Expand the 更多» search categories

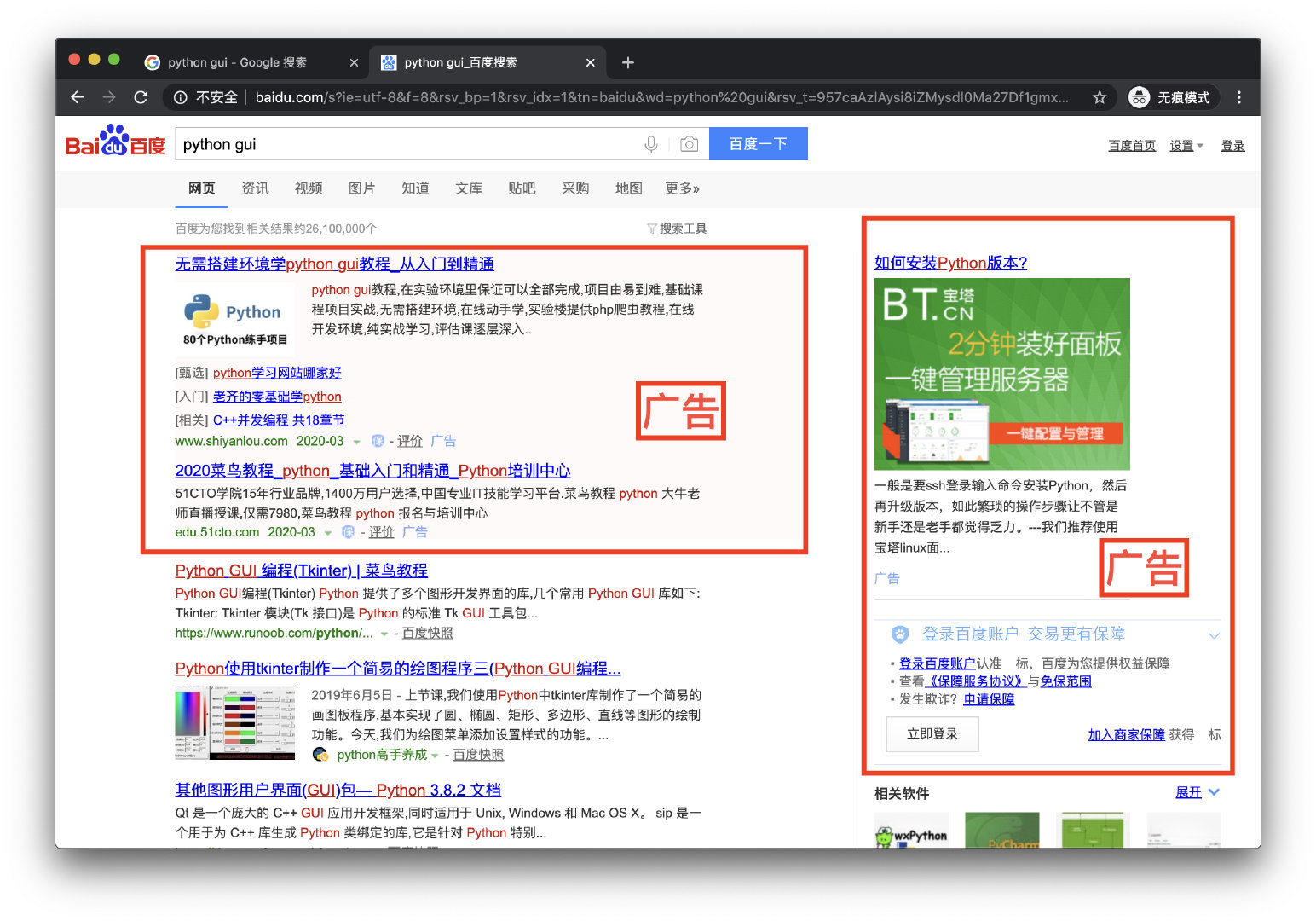tap(683, 188)
